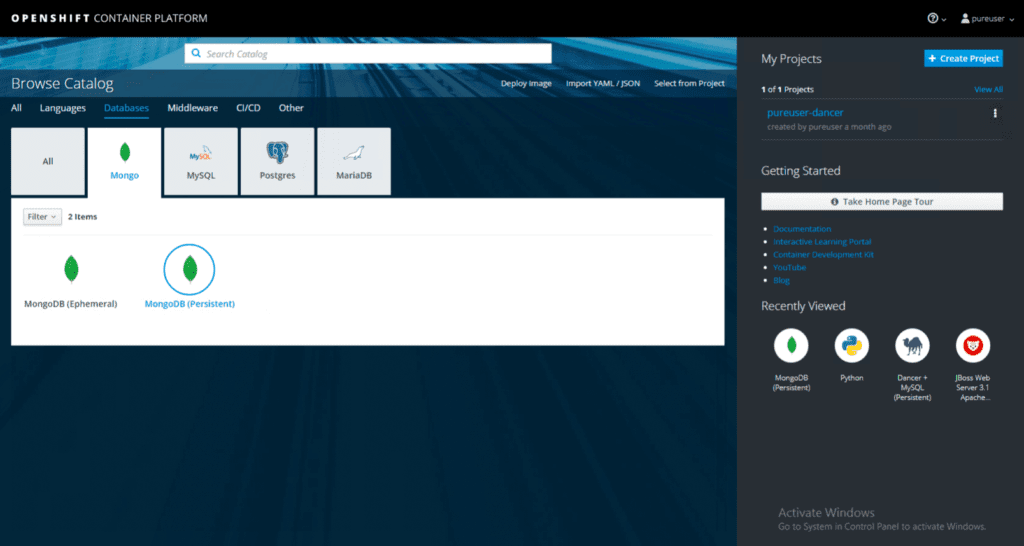Open the OpenShift Container Platform logo
Viewport: 1024px width, 546px height.
109,18
